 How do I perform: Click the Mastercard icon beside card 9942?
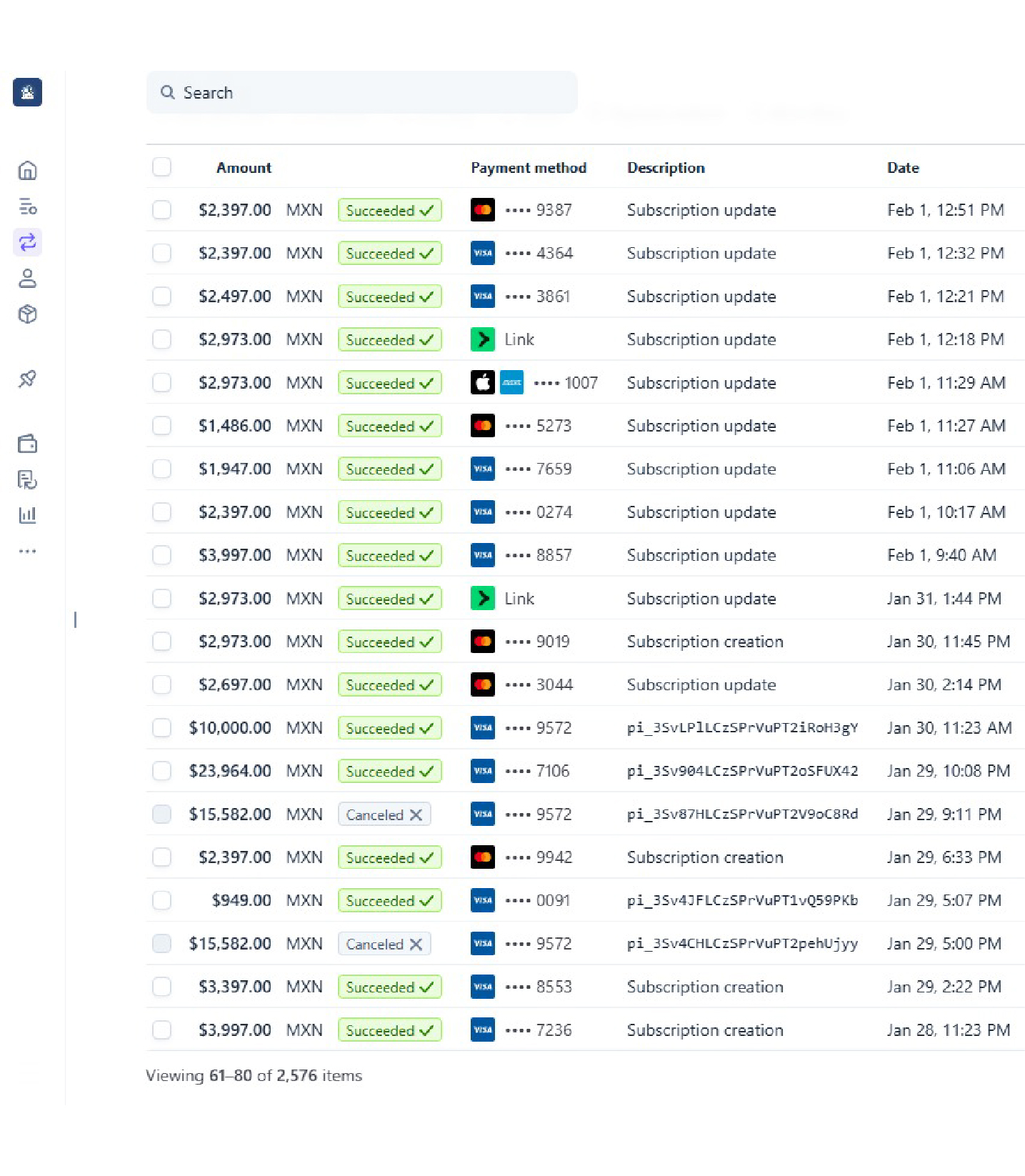pos(483,857)
